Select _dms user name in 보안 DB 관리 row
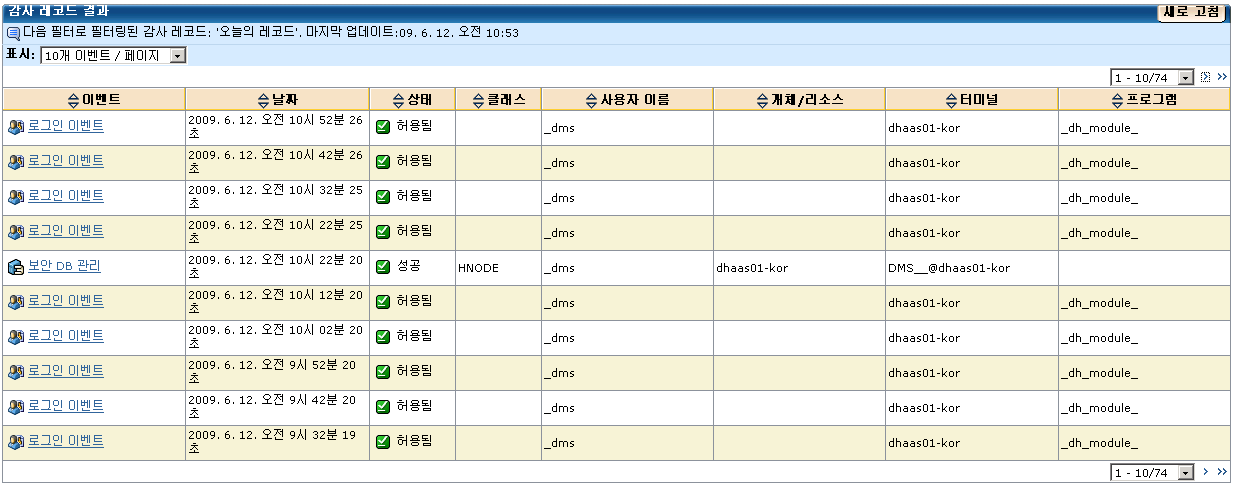This screenshot has width=1235, height=488. tap(560, 268)
